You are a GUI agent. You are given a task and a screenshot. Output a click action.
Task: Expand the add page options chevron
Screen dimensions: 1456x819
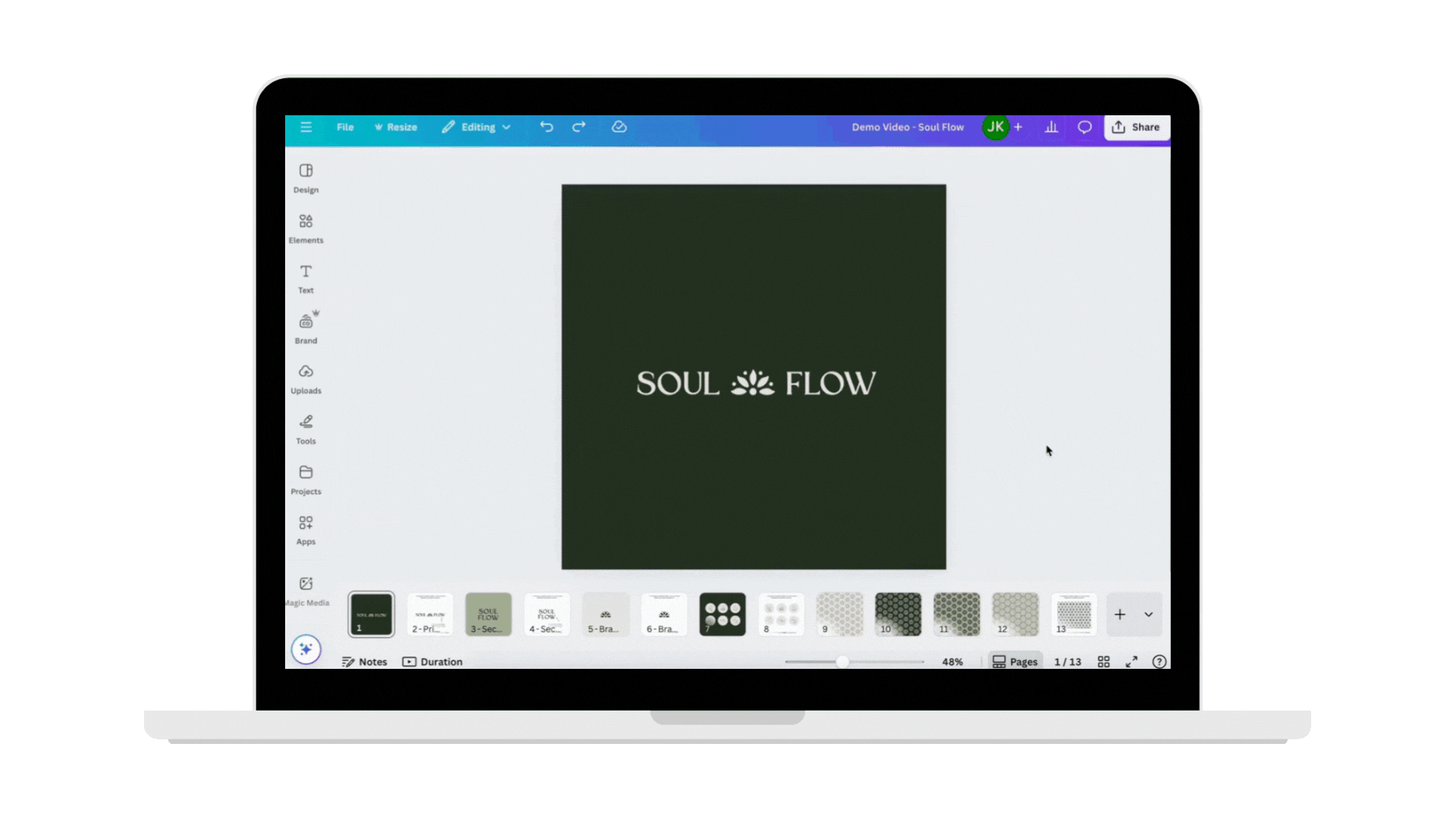pyautogui.click(x=1148, y=614)
